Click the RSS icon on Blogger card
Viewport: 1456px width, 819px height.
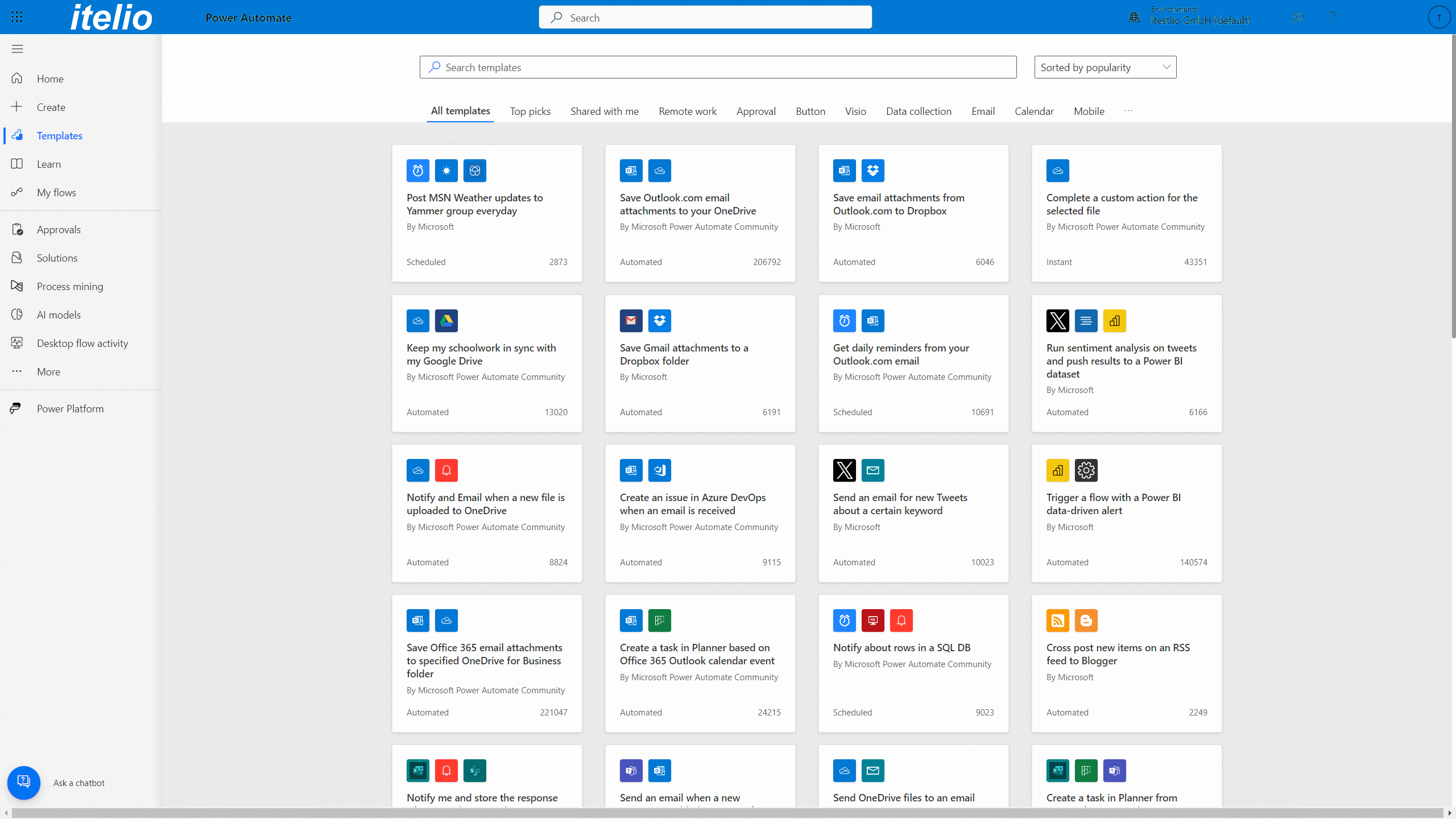click(1058, 621)
